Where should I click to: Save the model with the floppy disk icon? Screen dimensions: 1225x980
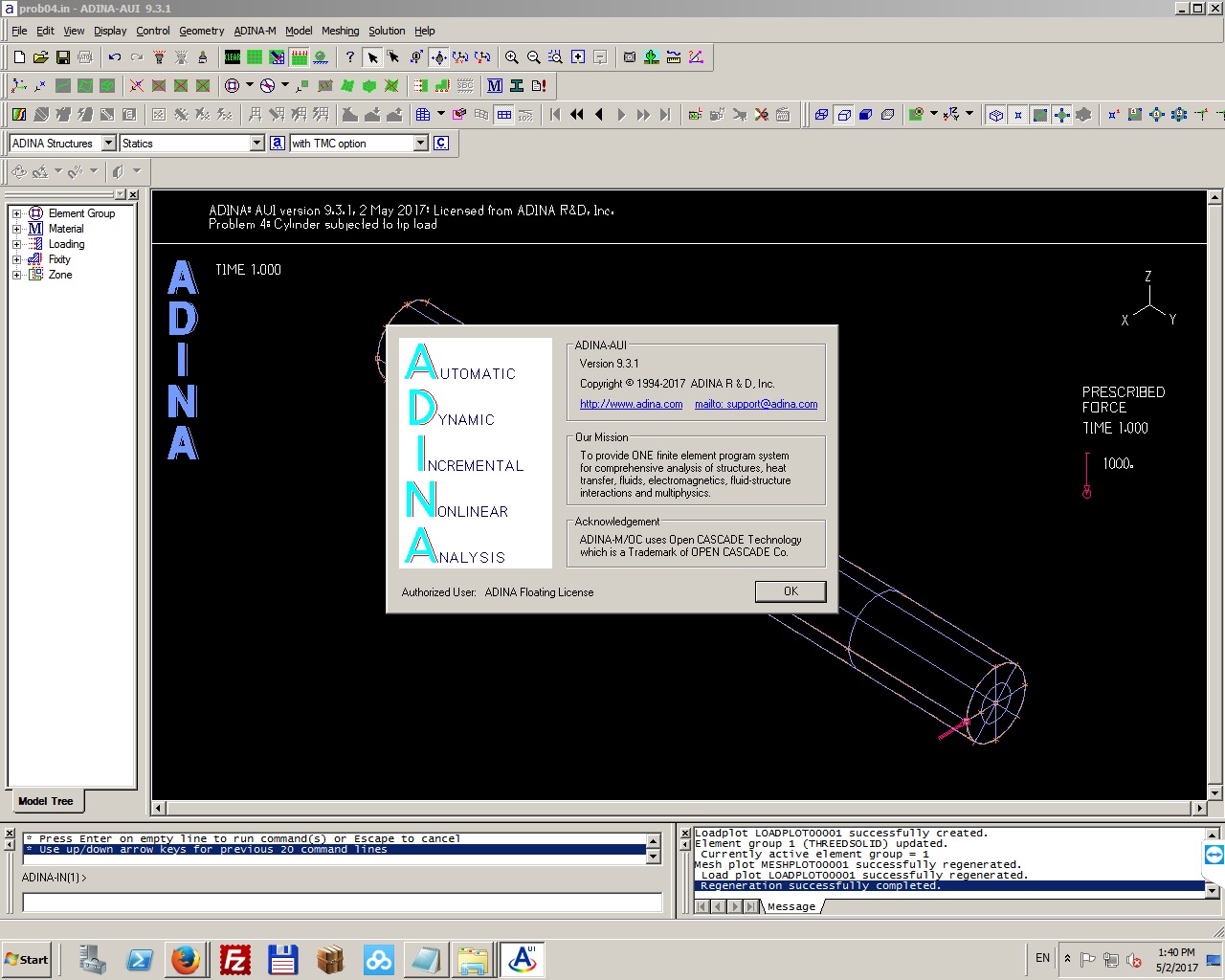63,57
